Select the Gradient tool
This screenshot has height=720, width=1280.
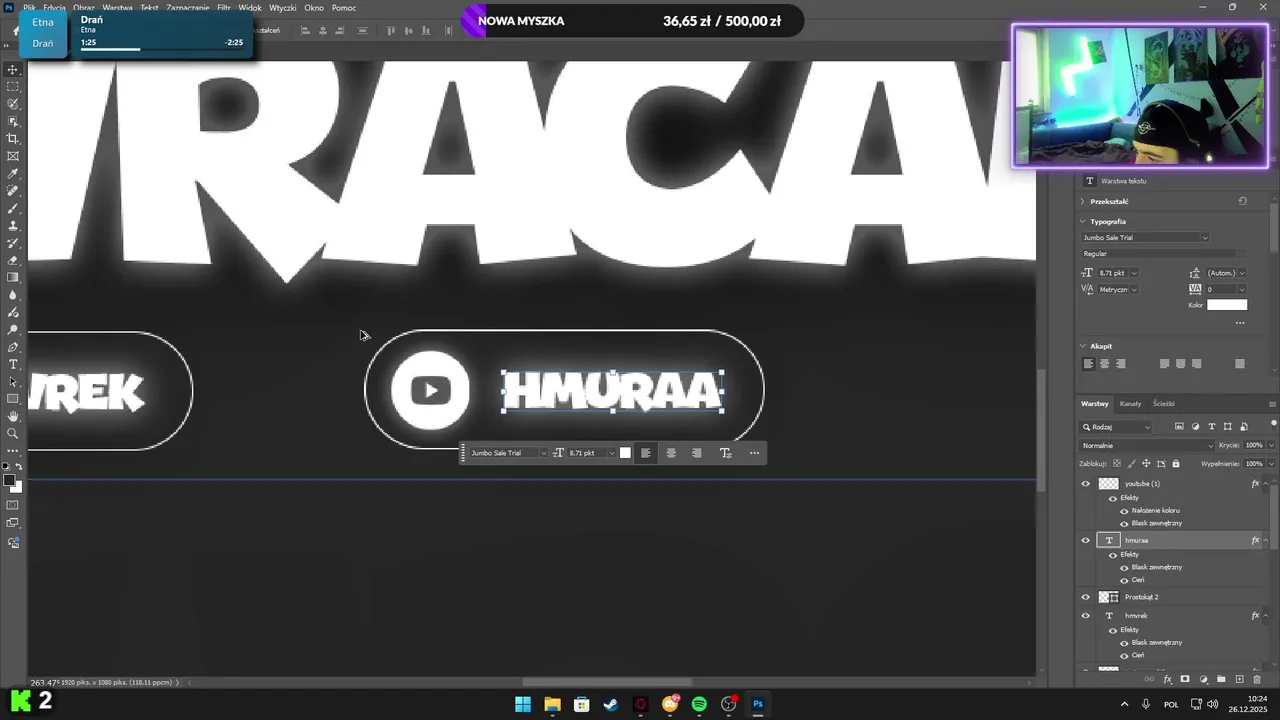pos(13,278)
